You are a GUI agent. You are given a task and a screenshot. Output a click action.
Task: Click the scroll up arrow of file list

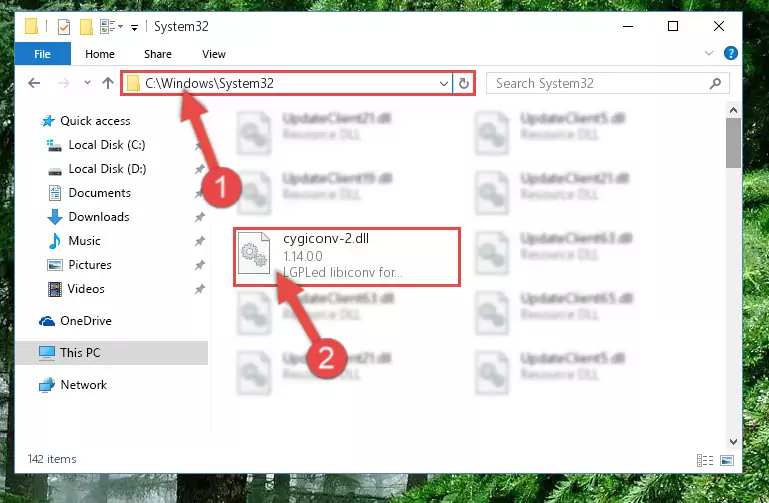pos(733,110)
